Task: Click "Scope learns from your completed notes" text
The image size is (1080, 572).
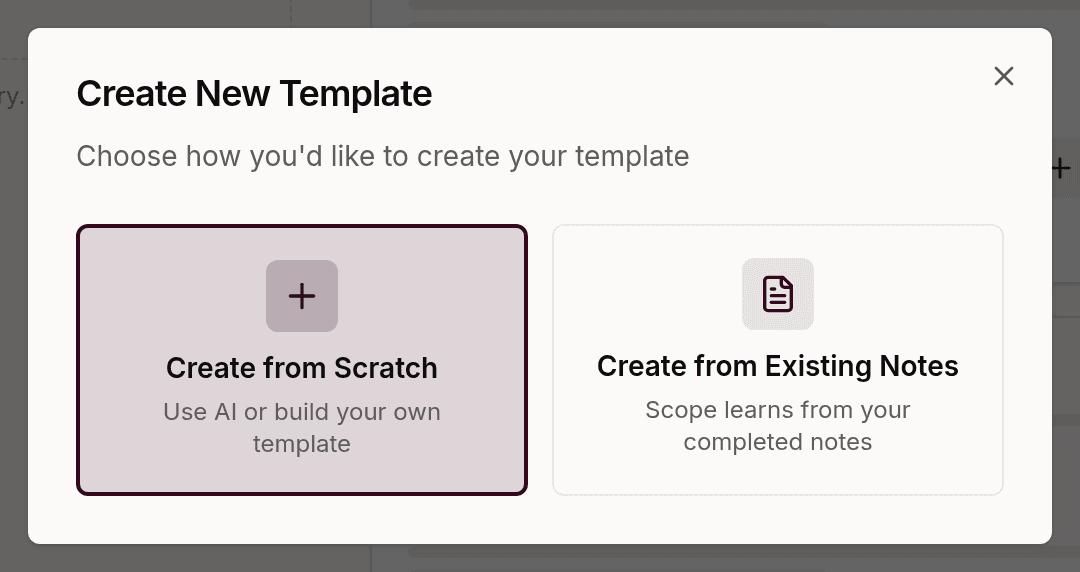Action: [x=778, y=425]
